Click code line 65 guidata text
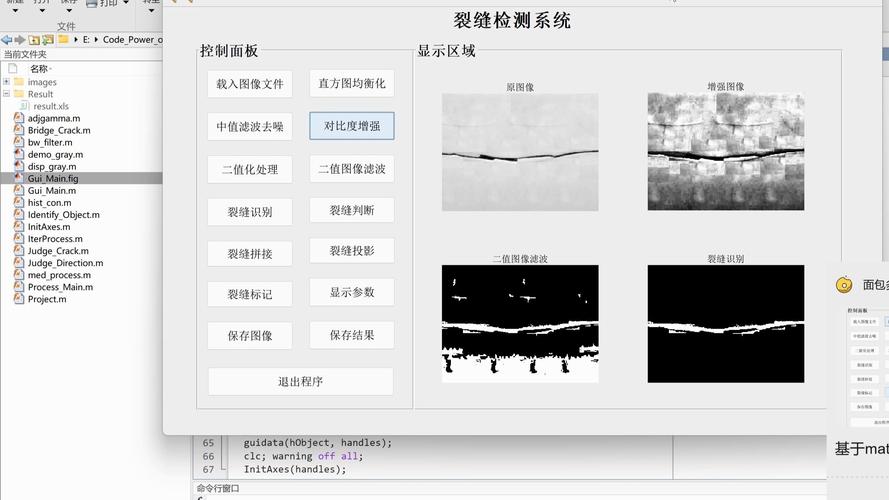The height and width of the screenshot is (500, 889). pos(318,443)
